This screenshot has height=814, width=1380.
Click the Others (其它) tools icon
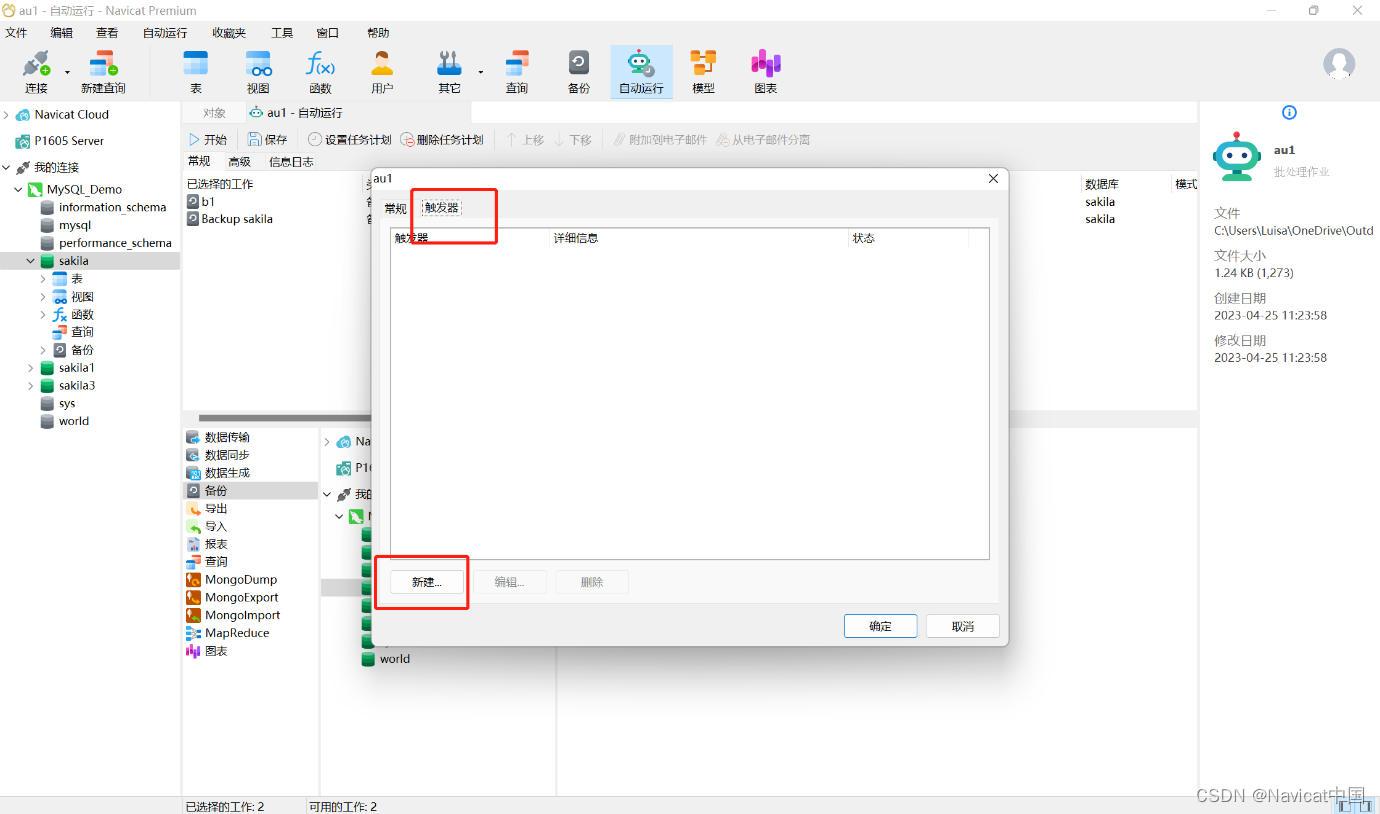coord(449,64)
